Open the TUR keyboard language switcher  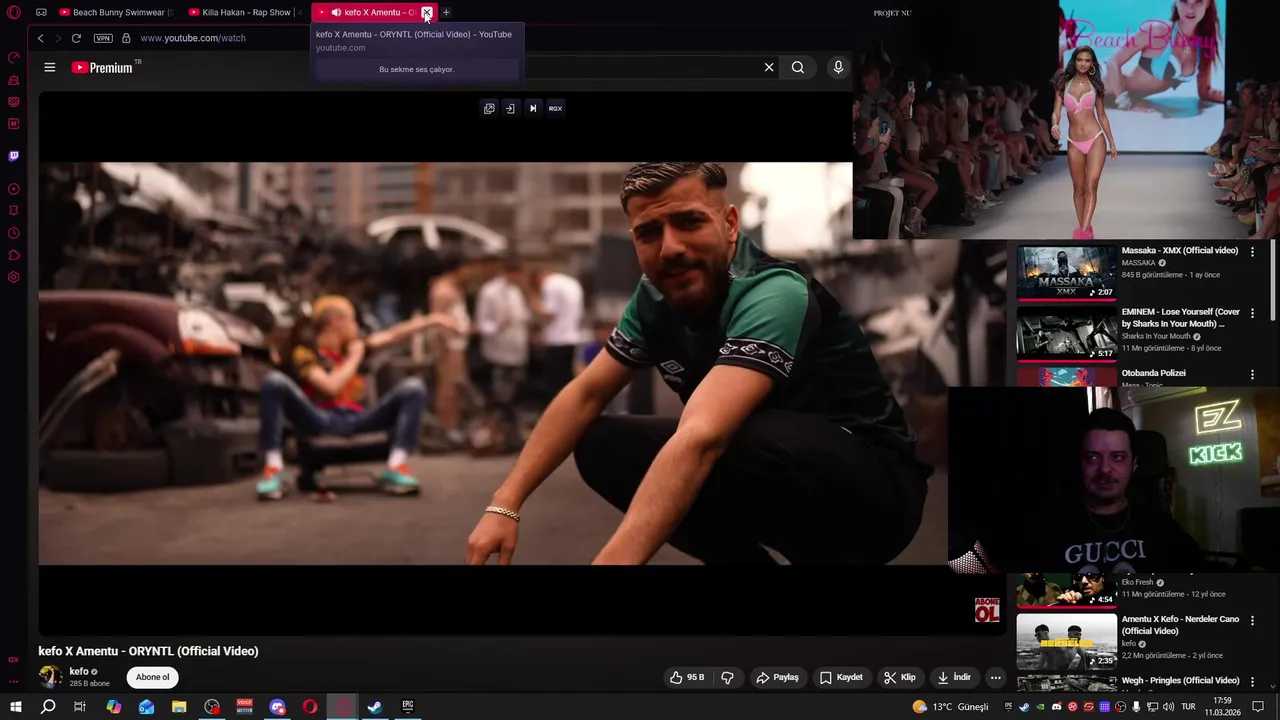(x=1189, y=707)
